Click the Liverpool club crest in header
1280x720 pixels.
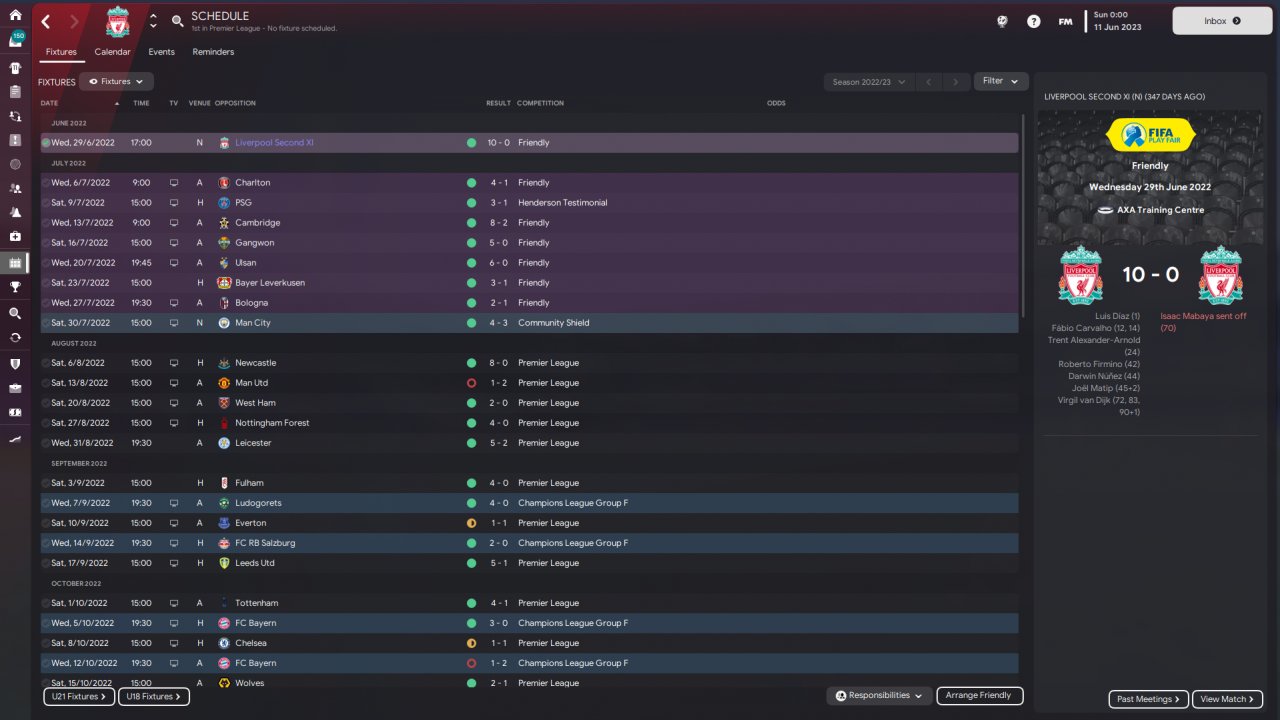[x=118, y=21]
